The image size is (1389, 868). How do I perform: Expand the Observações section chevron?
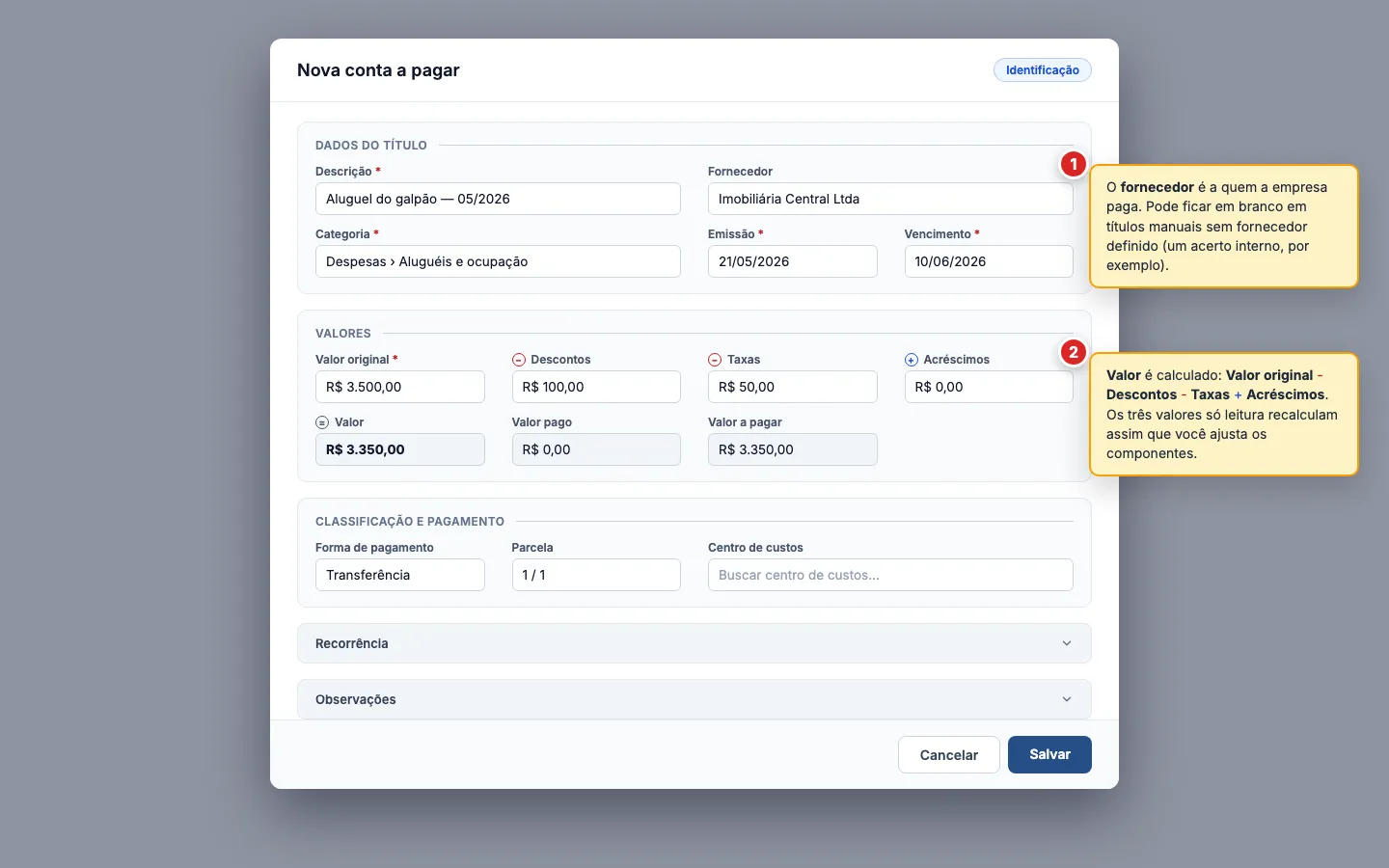tap(1067, 699)
